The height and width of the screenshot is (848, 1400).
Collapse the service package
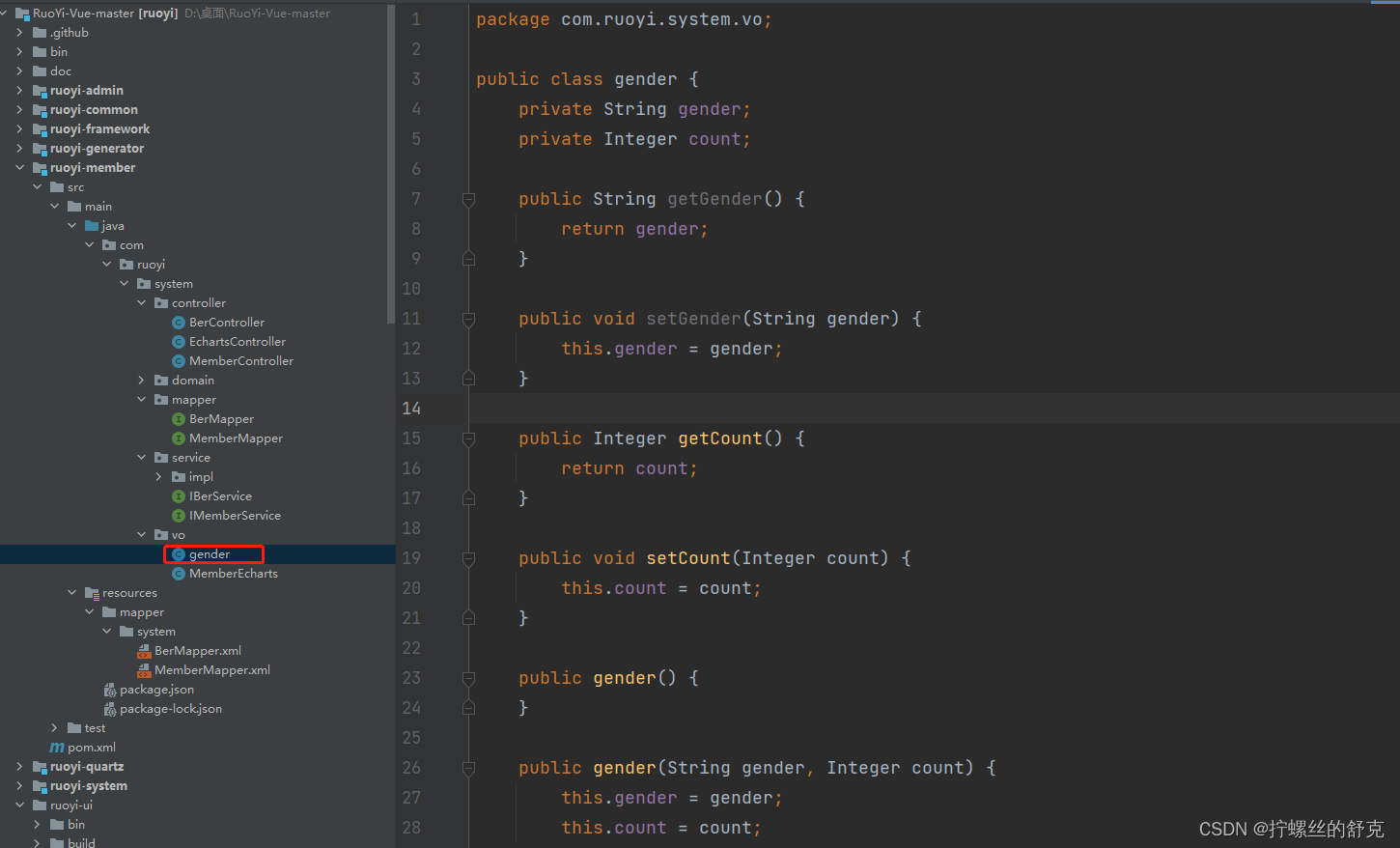141,458
